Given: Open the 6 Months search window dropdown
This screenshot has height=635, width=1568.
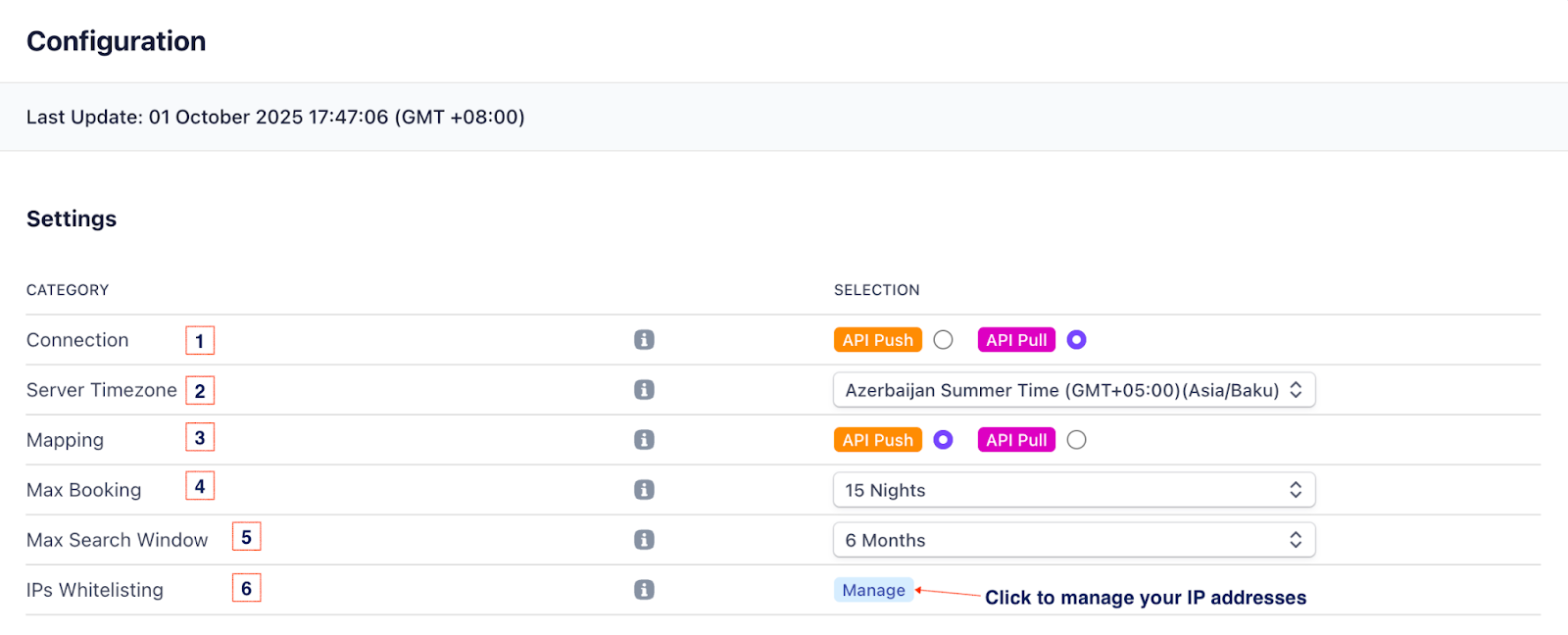Looking at the screenshot, I should click(x=1073, y=540).
